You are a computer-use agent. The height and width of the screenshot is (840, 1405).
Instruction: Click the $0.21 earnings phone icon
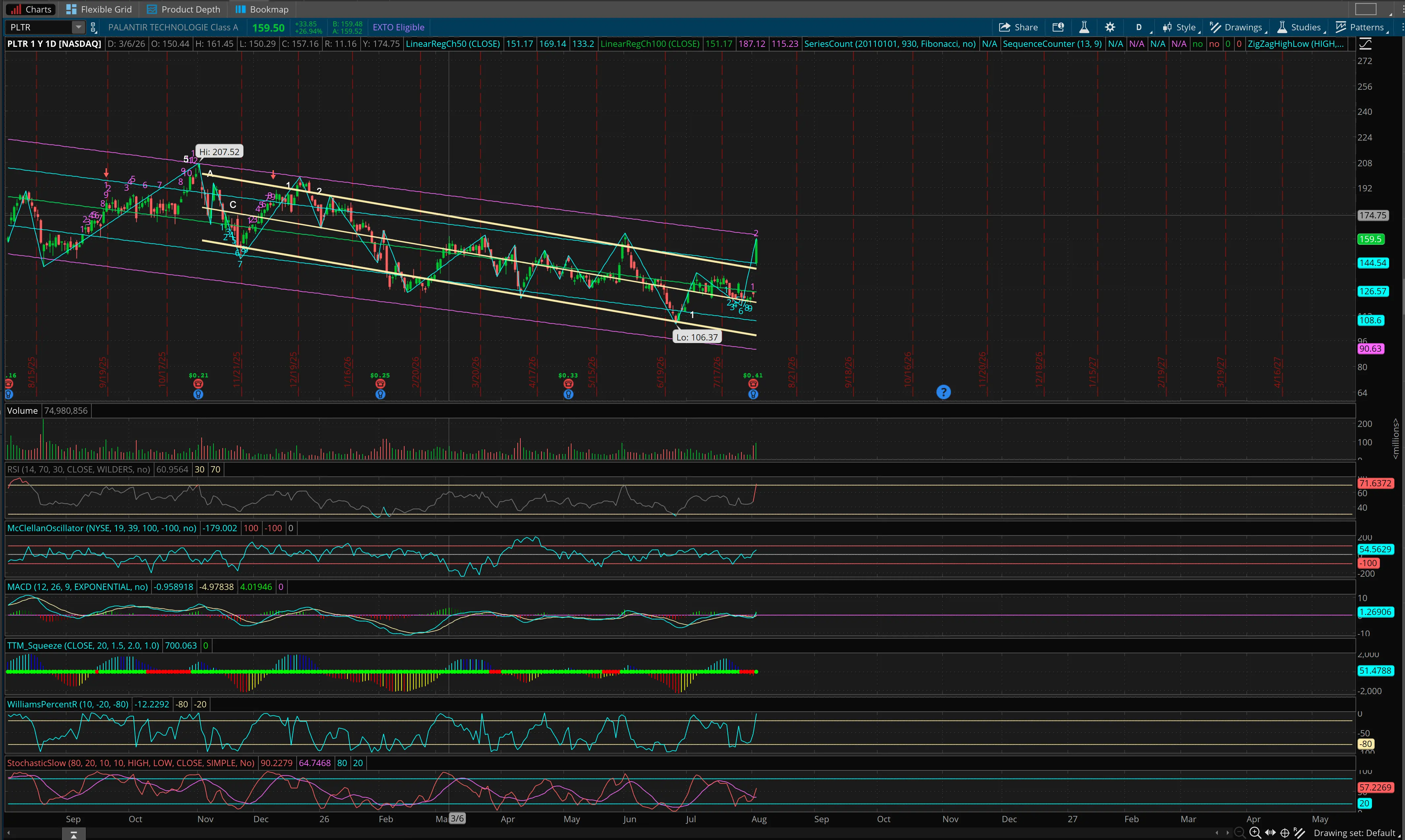tap(198, 384)
